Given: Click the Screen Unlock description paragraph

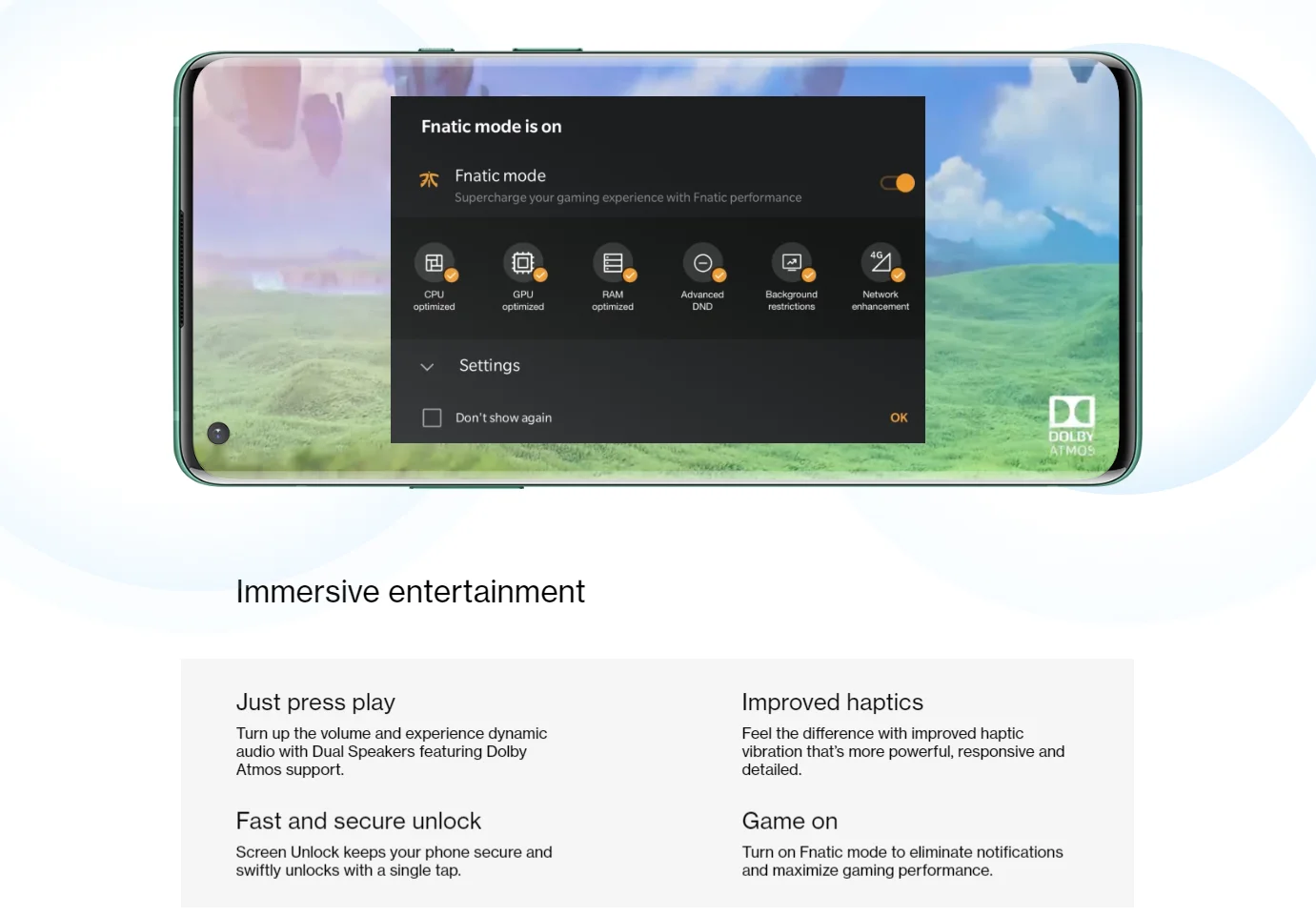Looking at the screenshot, I should click(395, 861).
